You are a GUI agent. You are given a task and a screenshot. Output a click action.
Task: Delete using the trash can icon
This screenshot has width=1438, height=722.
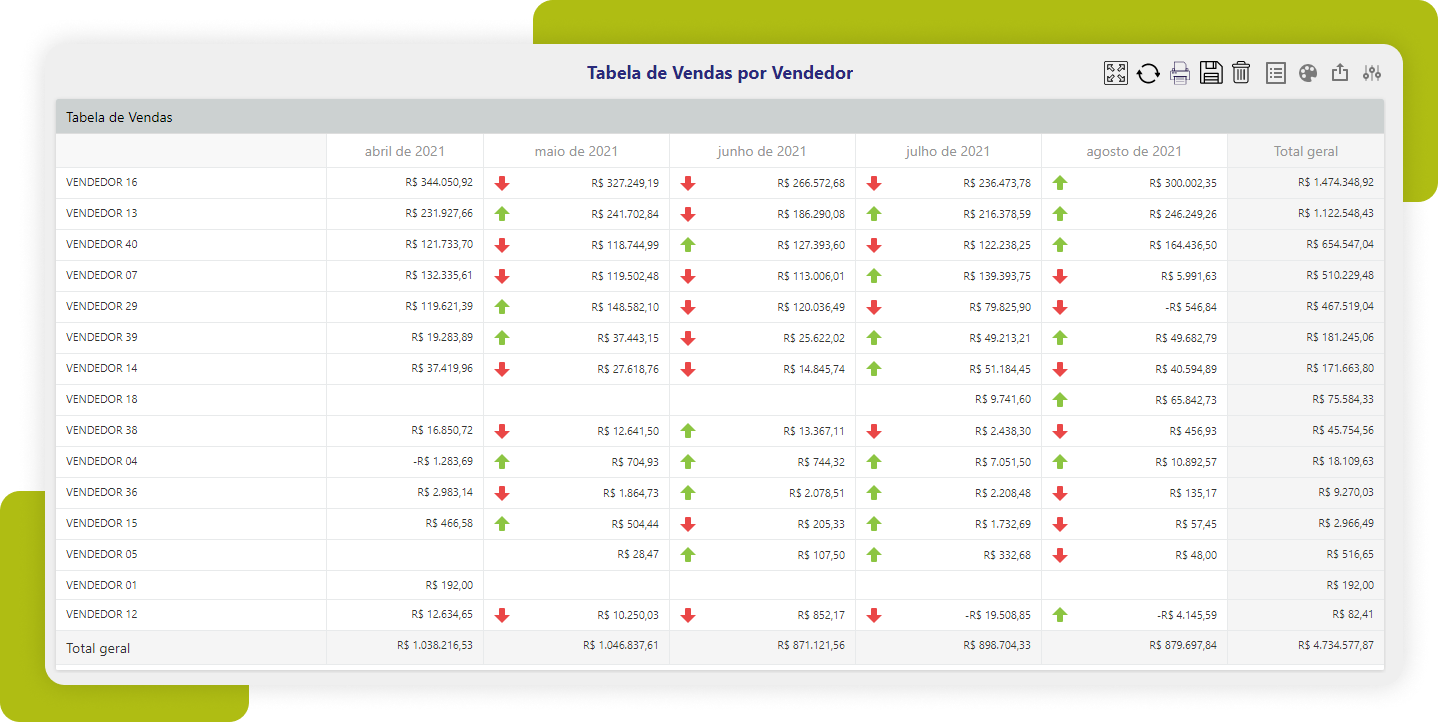pyautogui.click(x=1241, y=73)
